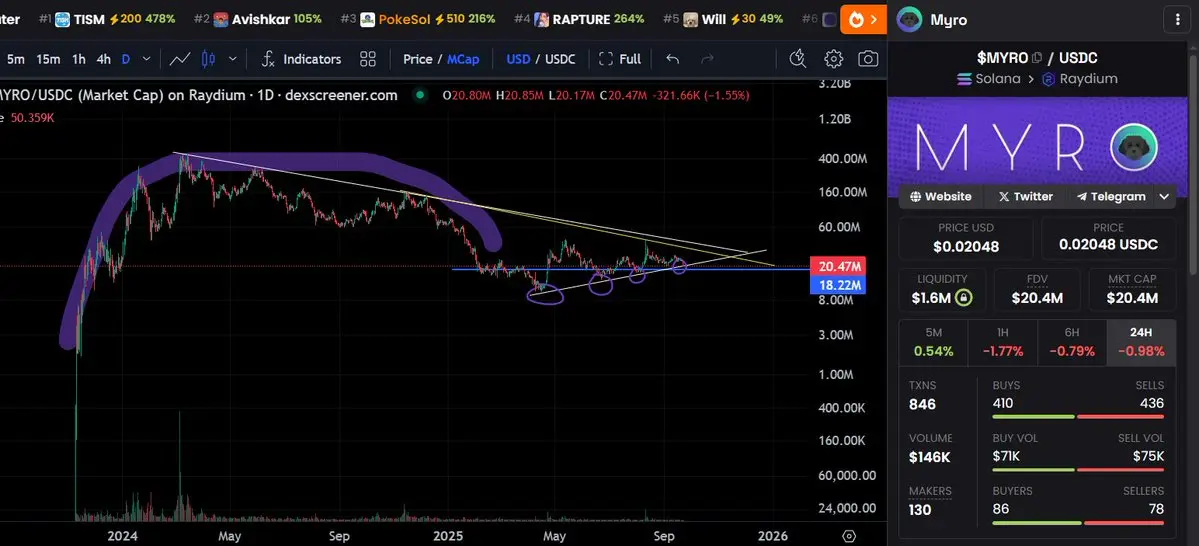Click the TXNS 846 value

point(922,404)
